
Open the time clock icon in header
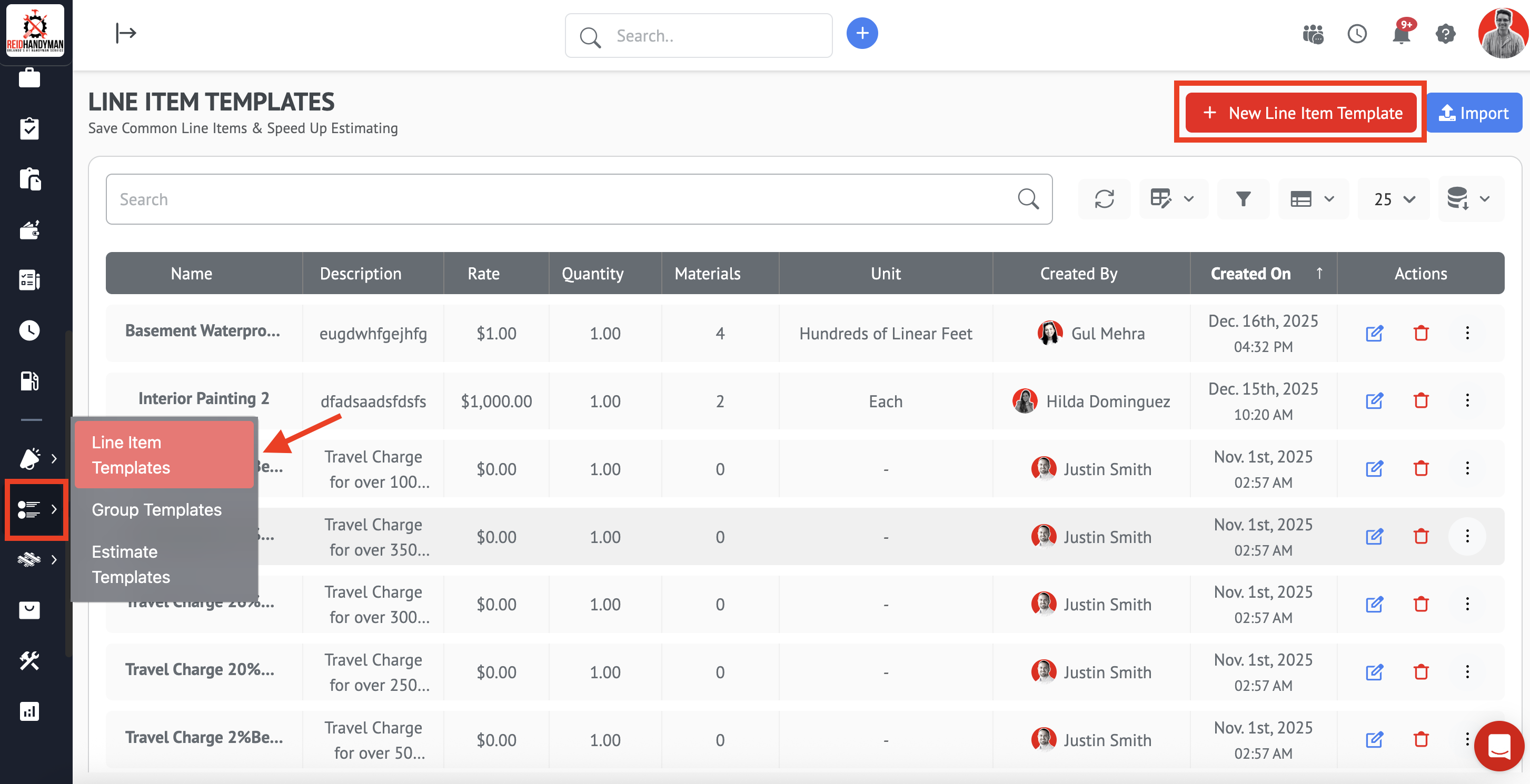pyautogui.click(x=1357, y=34)
